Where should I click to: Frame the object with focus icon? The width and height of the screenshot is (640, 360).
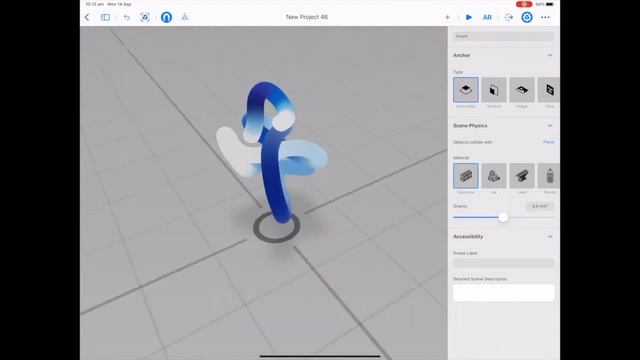(x=145, y=17)
